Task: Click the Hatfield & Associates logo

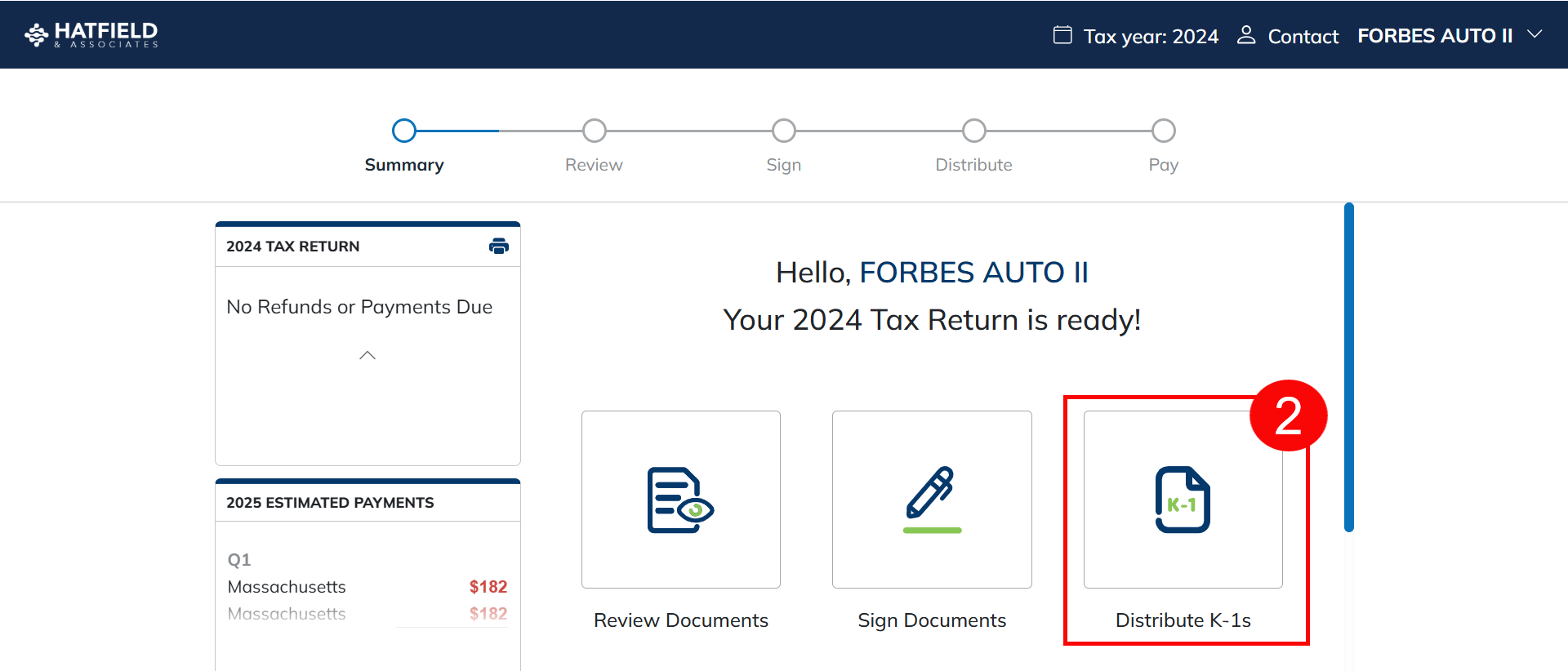Action: tap(91, 34)
